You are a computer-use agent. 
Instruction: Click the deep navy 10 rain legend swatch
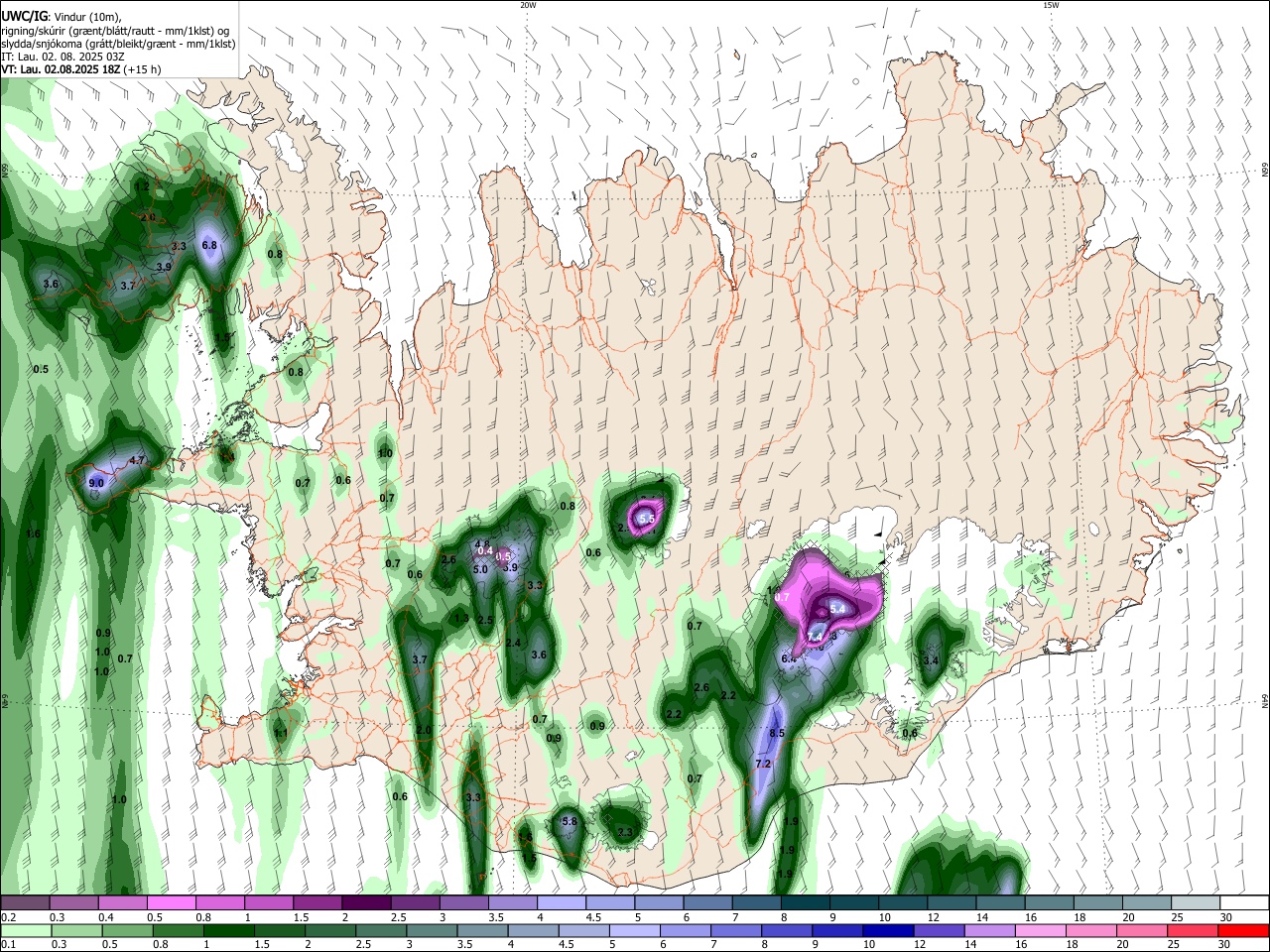click(888, 930)
